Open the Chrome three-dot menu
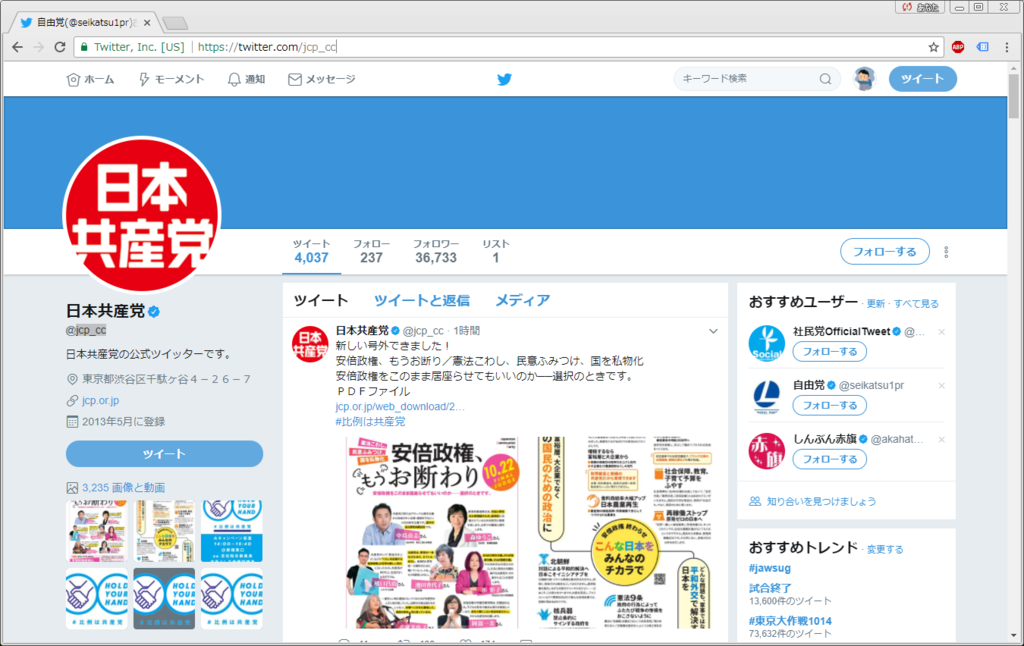Screen dimensions: 1024x646 coord(1007,47)
